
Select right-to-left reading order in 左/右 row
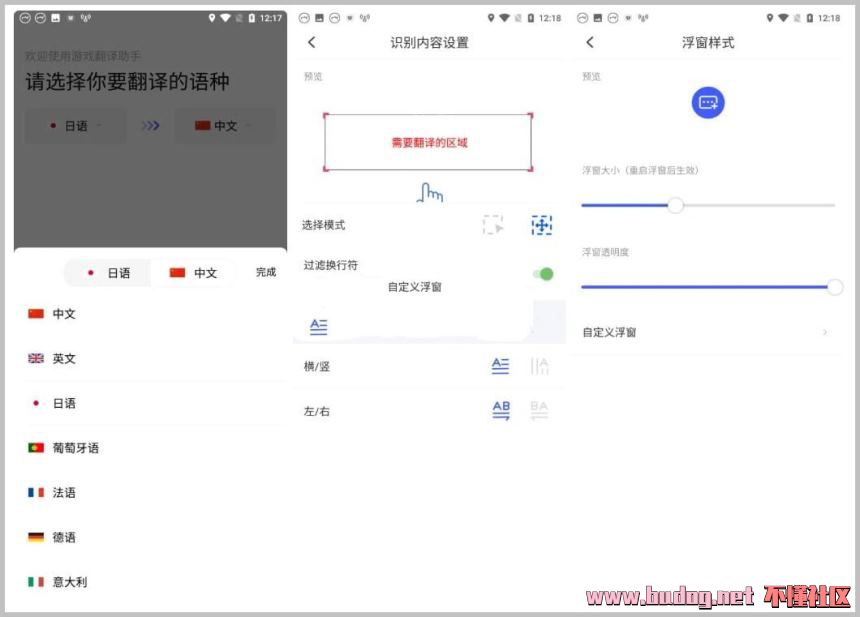pos(539,410)
